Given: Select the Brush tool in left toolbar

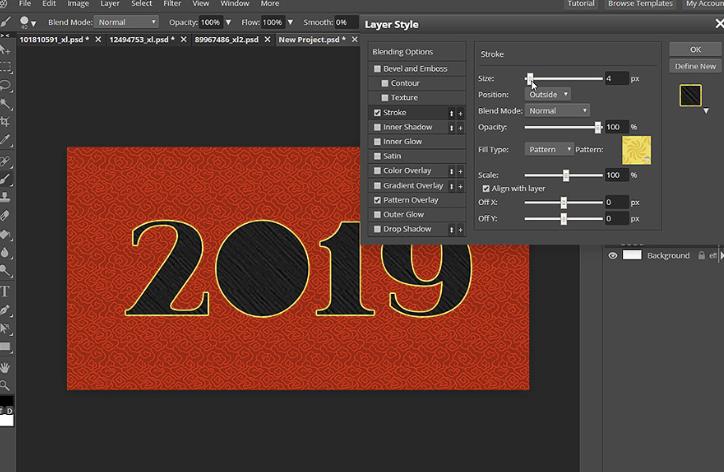Looking at the screenshot, I should (x=5, y=179).
